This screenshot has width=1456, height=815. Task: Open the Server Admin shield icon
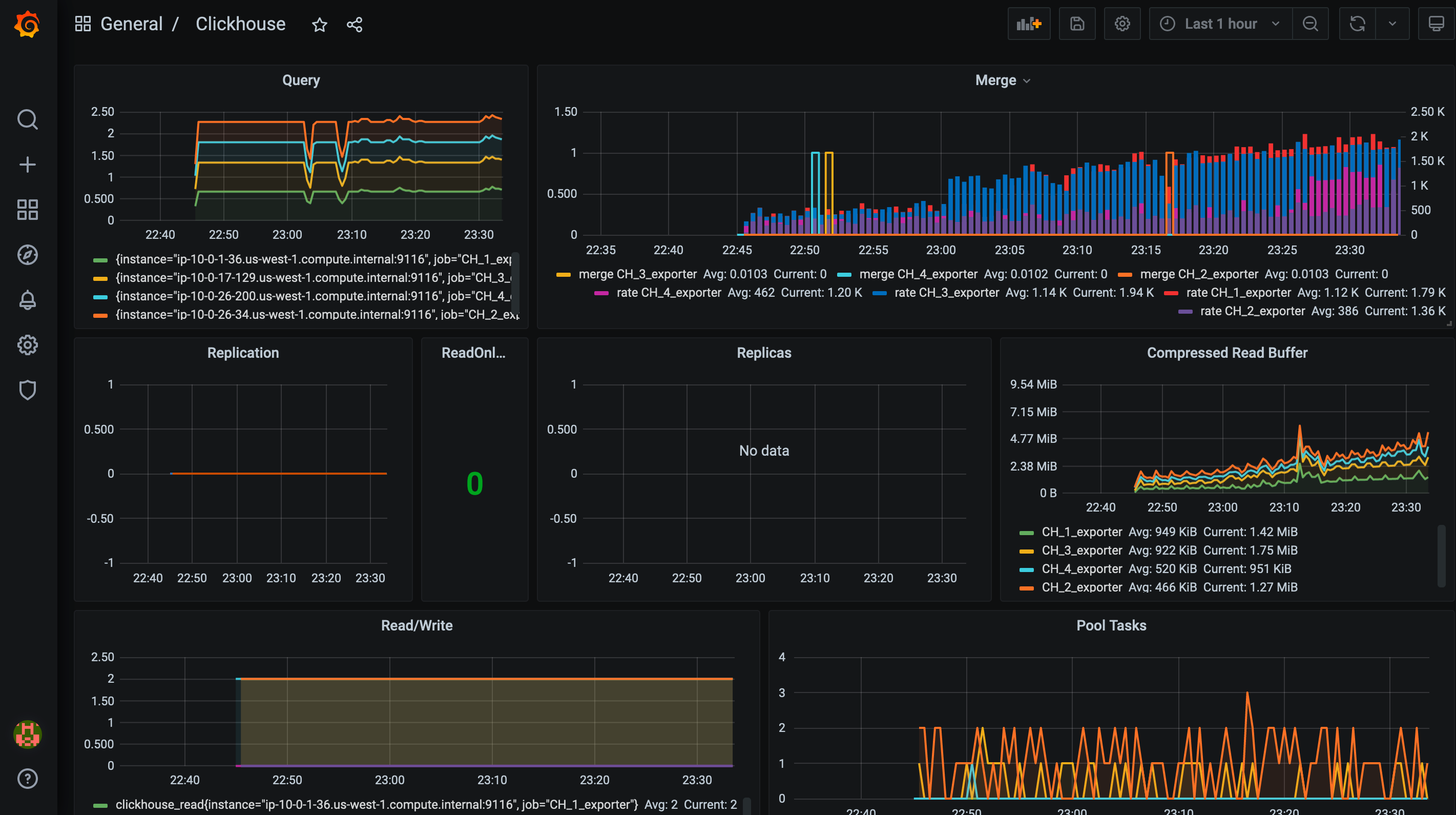[27, 390]
